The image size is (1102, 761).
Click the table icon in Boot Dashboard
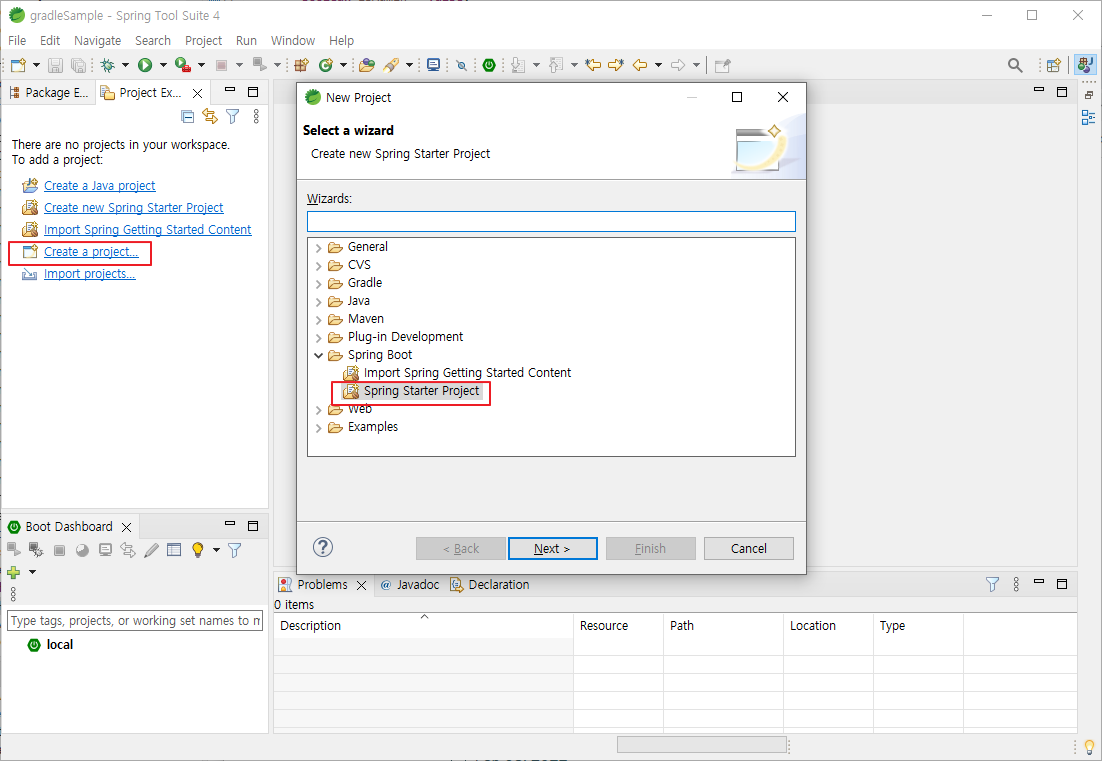(174, 550)
